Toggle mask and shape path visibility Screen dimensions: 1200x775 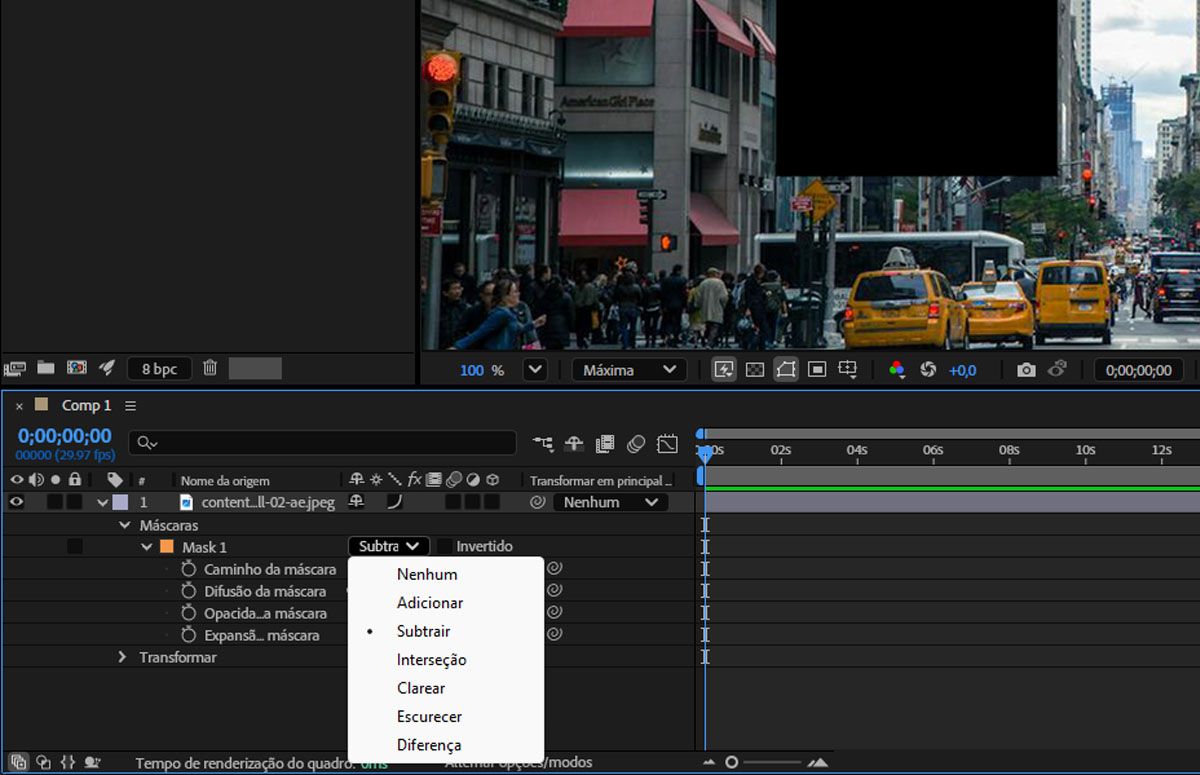click(786, 370)
